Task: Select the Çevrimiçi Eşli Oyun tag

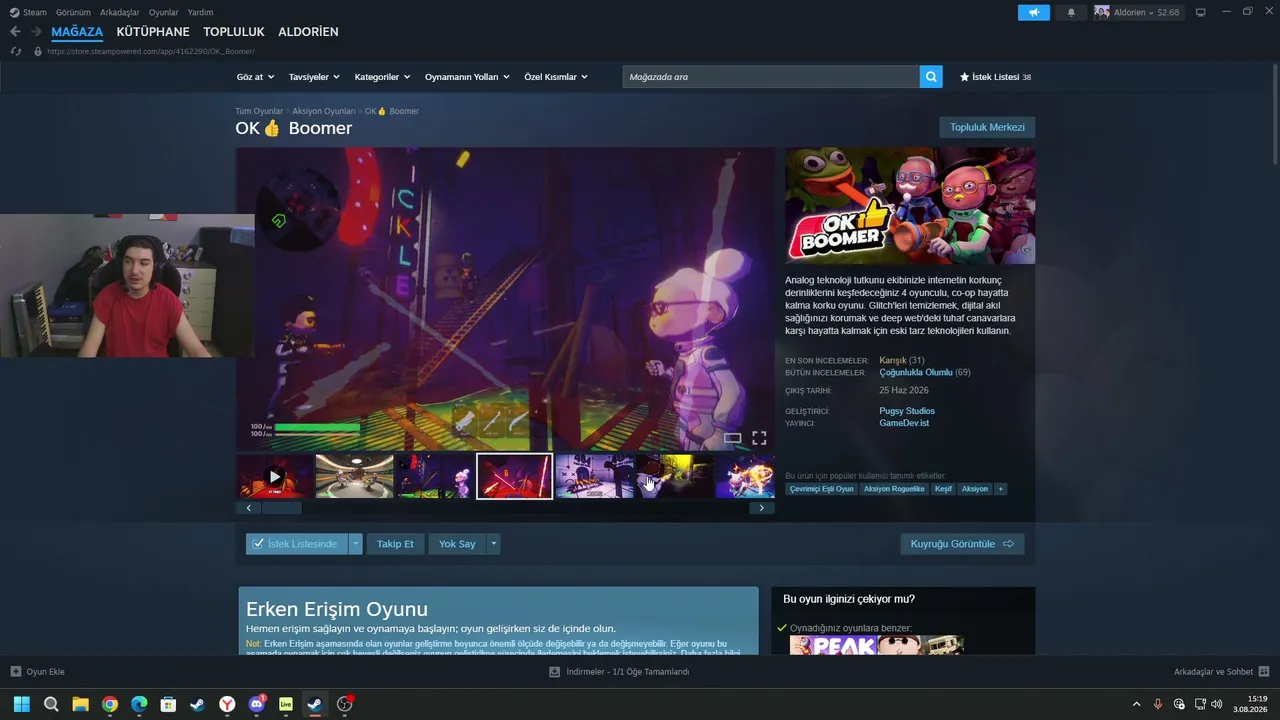Action: pyautogui.click(x=822, y=489)
